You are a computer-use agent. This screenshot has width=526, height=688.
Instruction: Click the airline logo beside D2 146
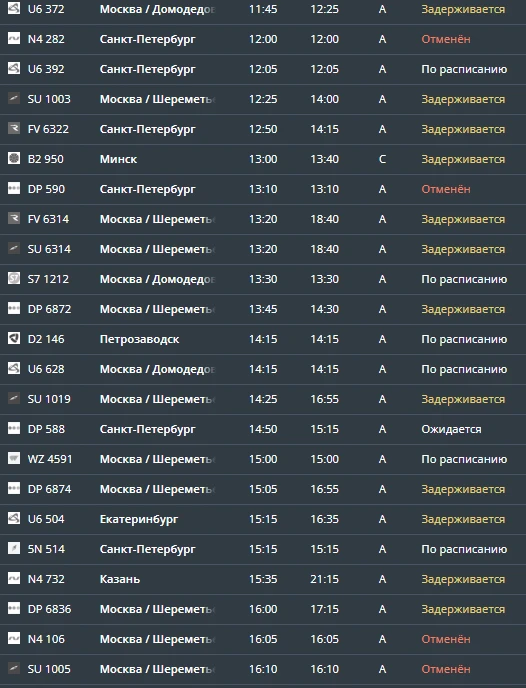click(x=14, y=338)
